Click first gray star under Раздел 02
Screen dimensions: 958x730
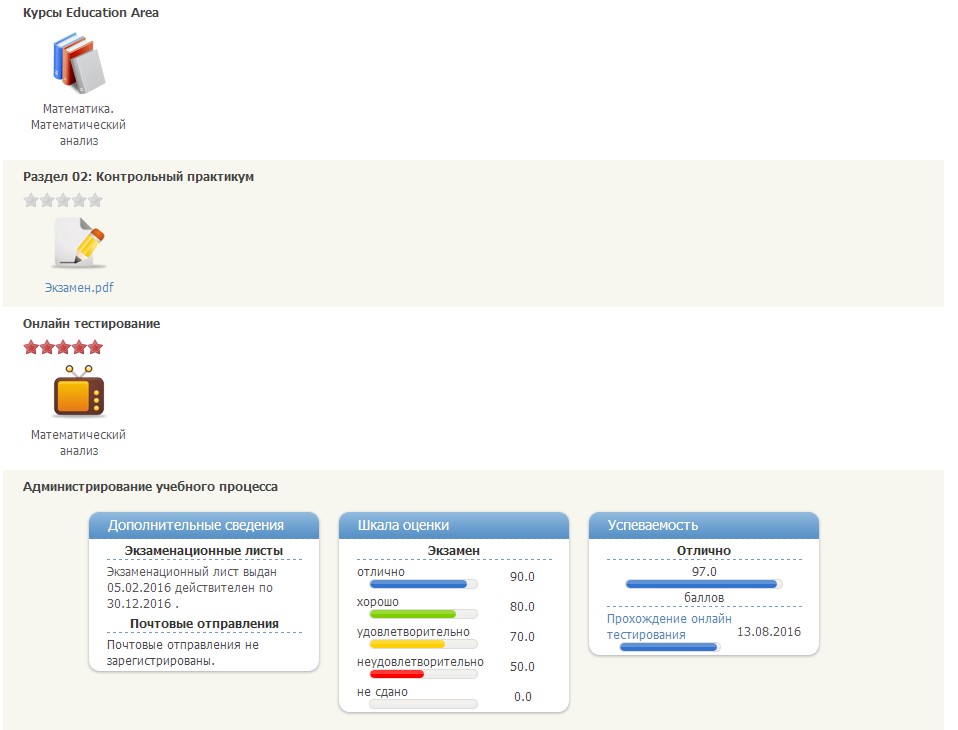31,200
